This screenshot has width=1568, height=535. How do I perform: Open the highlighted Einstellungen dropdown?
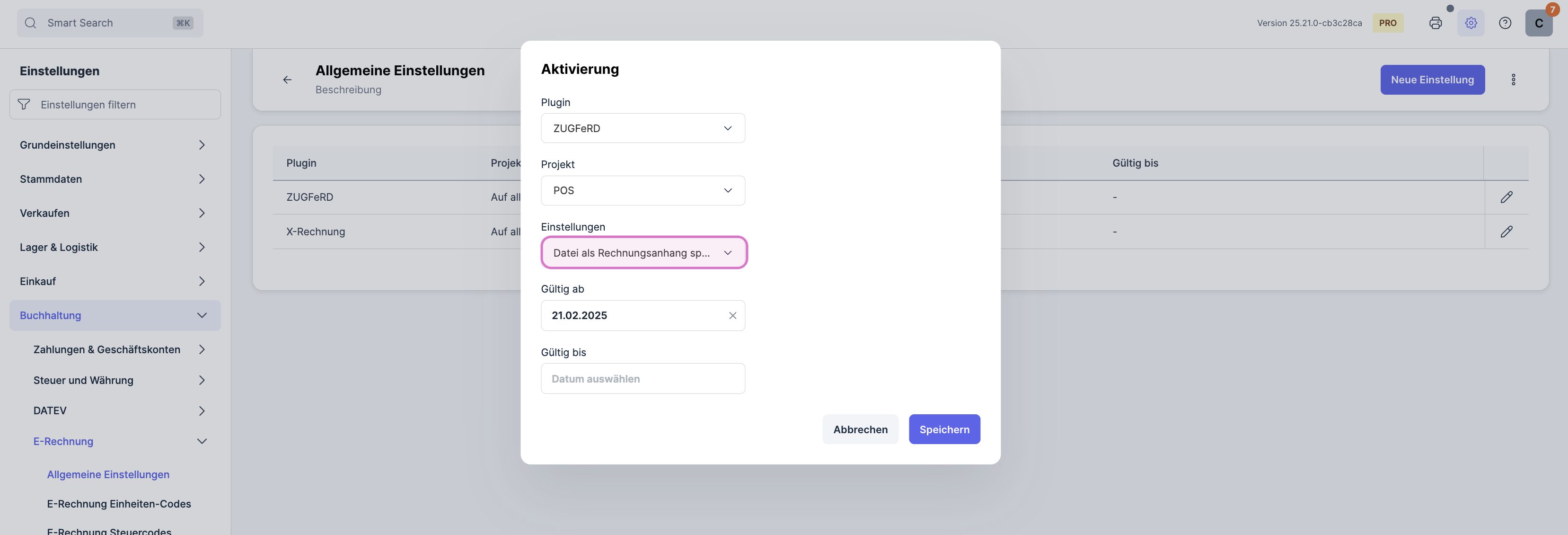[643, 252]
